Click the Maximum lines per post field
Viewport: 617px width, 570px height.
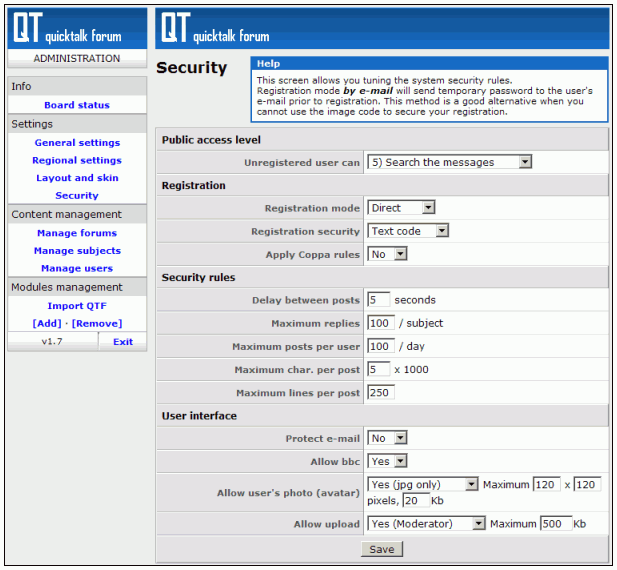pyautogui.click(x=380, y=392)
